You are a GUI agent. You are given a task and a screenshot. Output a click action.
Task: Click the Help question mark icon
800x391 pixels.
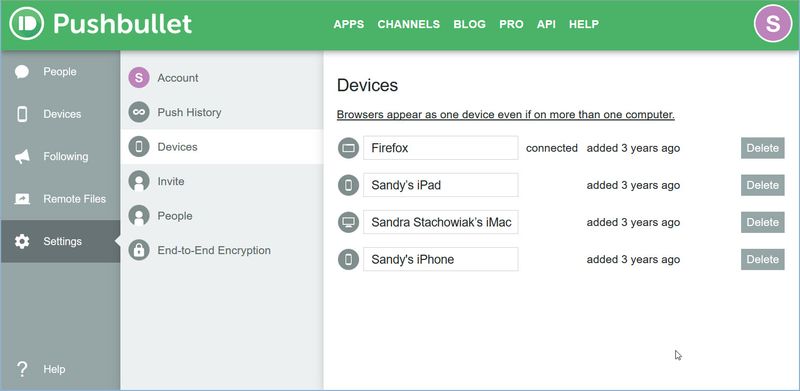[x=22, y=369]
